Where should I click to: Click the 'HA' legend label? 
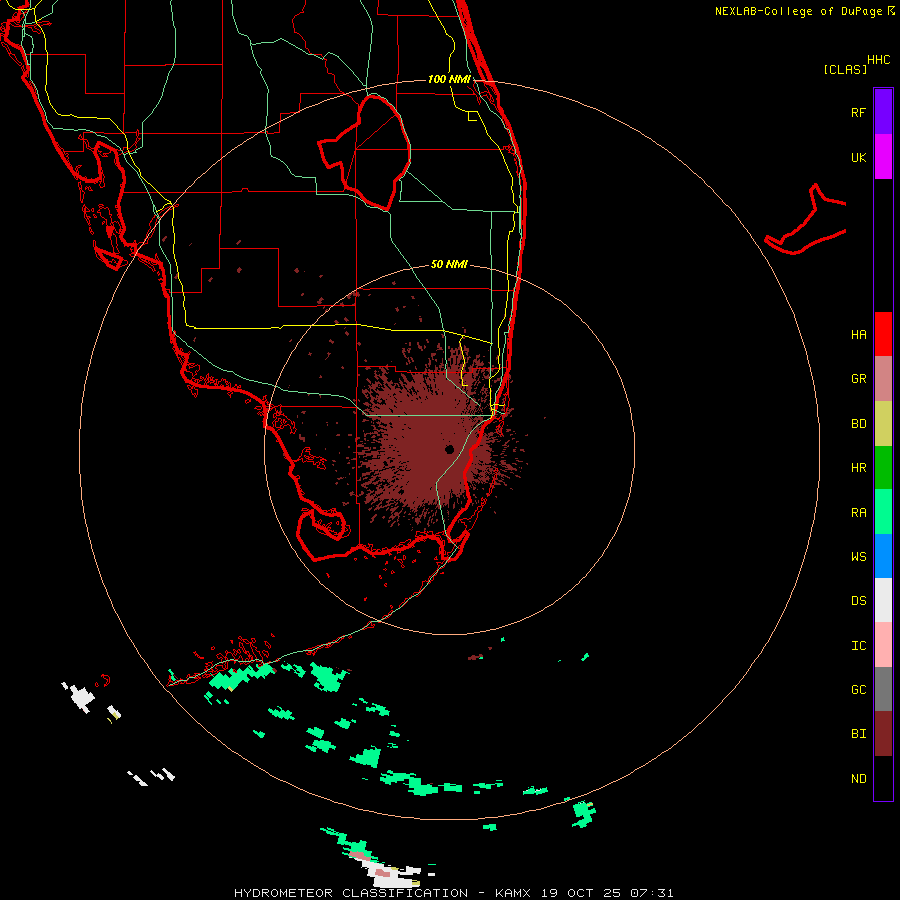click(x=858, y=335)
